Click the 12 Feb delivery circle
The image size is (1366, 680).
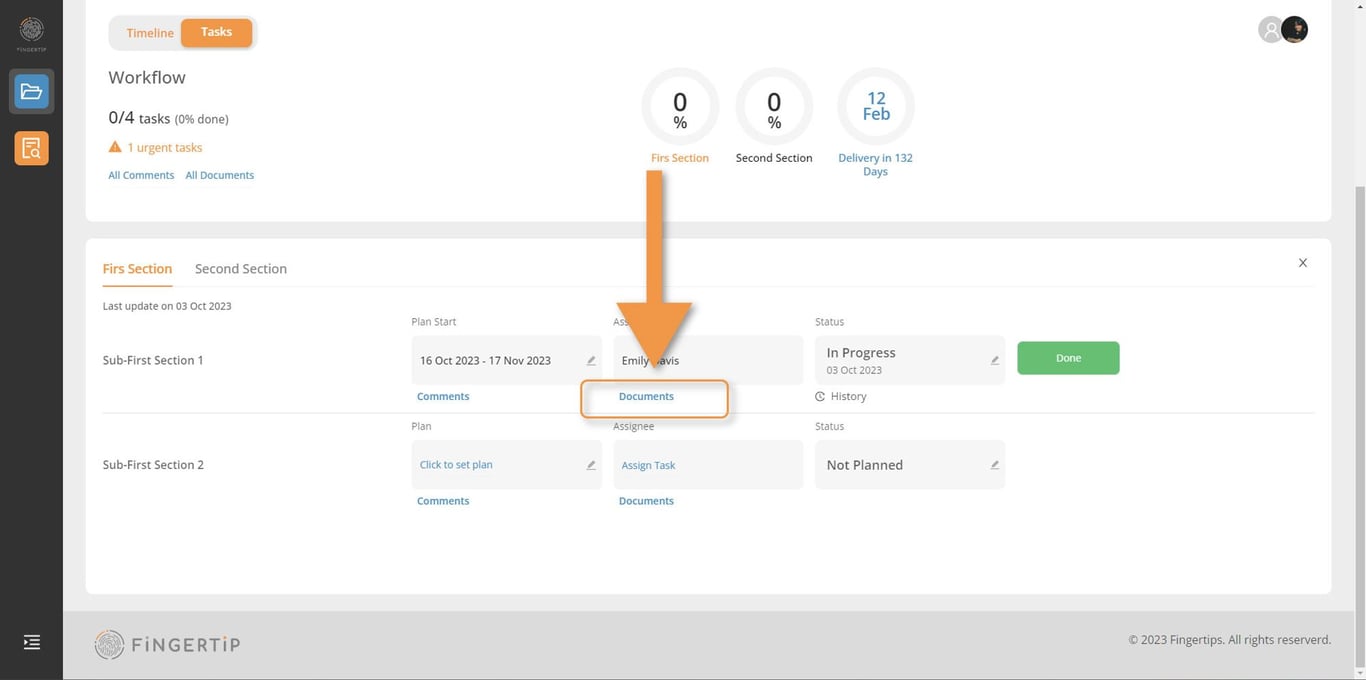(876, 106)
